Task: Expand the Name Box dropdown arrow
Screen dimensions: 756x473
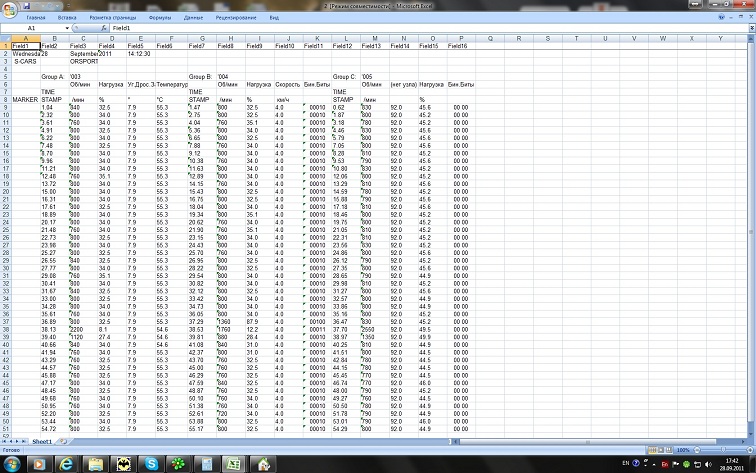Action: 67,28
